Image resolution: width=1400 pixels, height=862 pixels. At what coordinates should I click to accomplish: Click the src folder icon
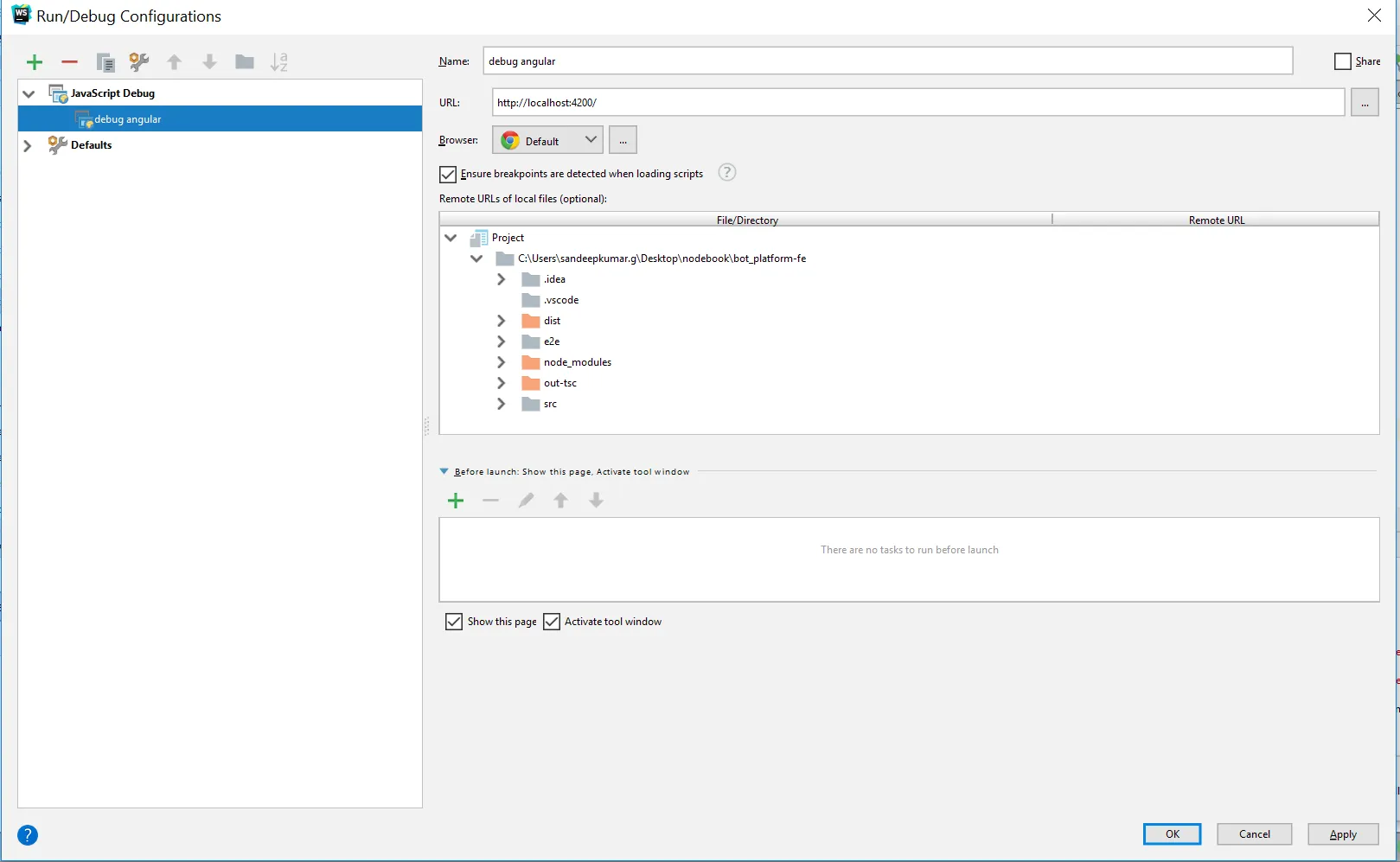[531, 404]
